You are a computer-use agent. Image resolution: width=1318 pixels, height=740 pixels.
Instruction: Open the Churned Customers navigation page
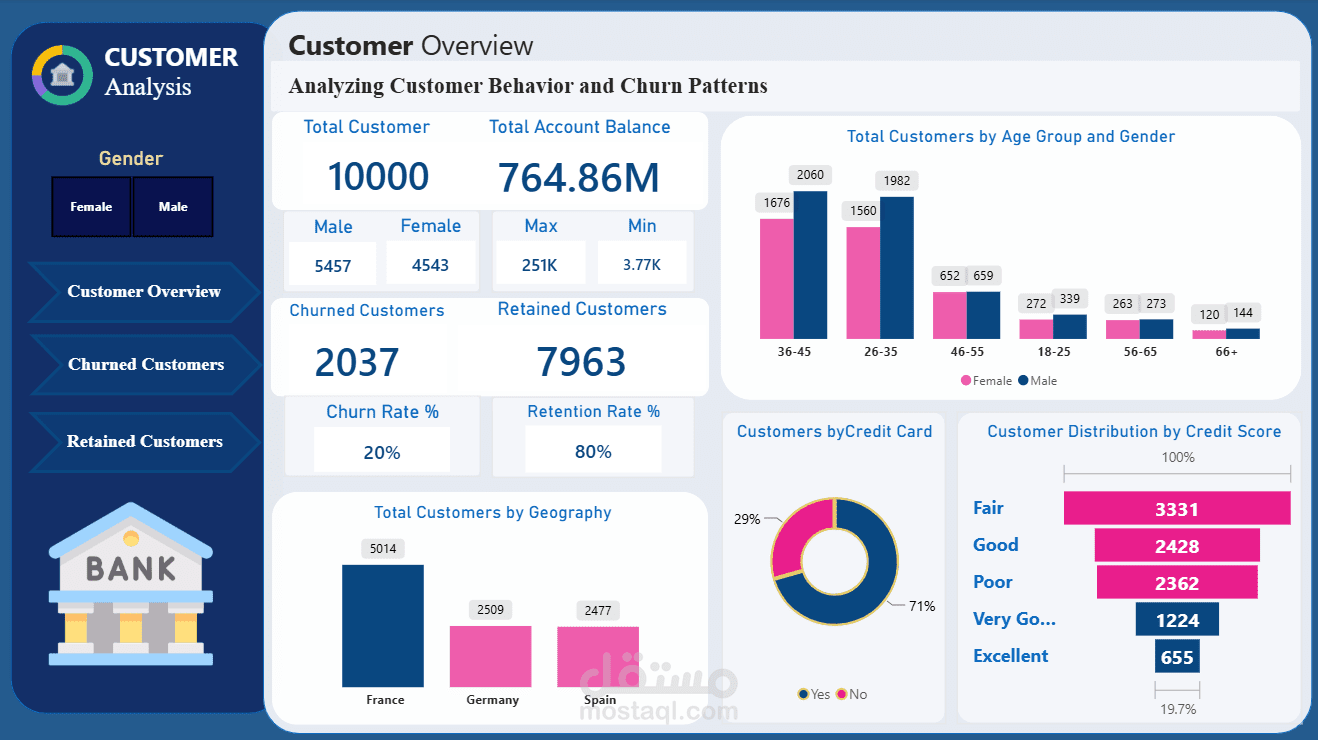144,365
